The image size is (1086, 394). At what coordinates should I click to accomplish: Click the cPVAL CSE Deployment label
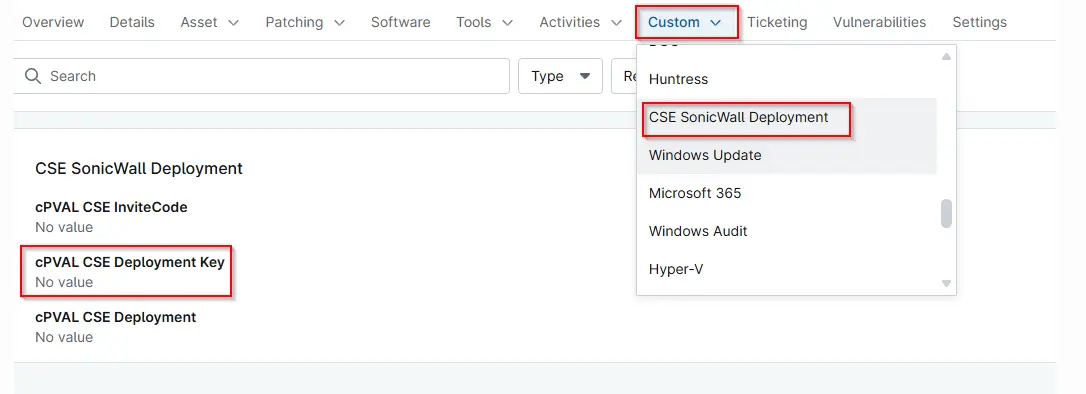pos(116,317)
